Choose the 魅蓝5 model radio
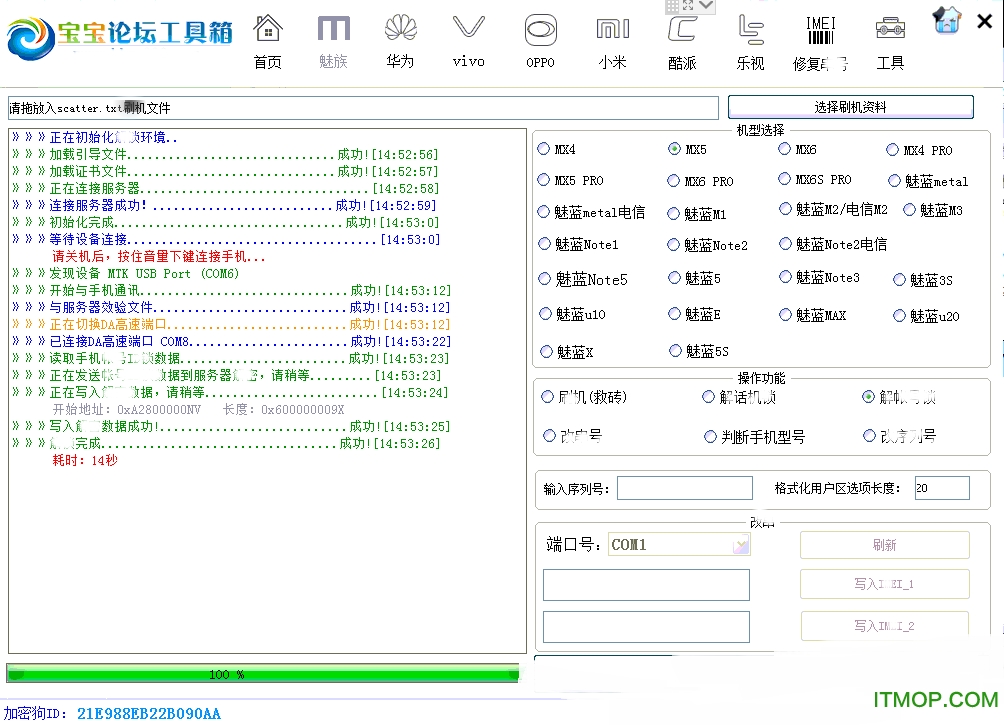 (674, 277)
